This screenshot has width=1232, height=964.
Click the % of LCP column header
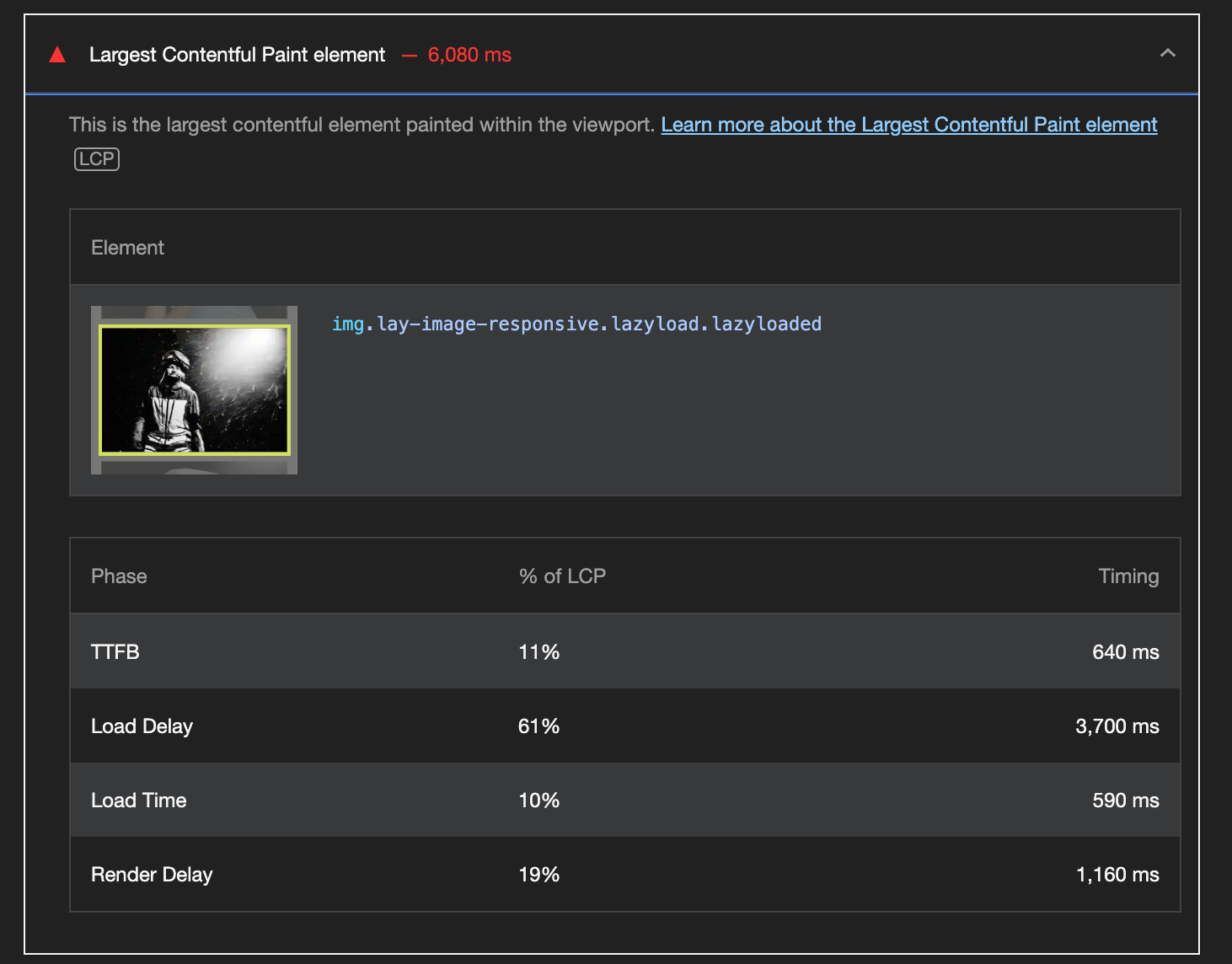[562, 576]
